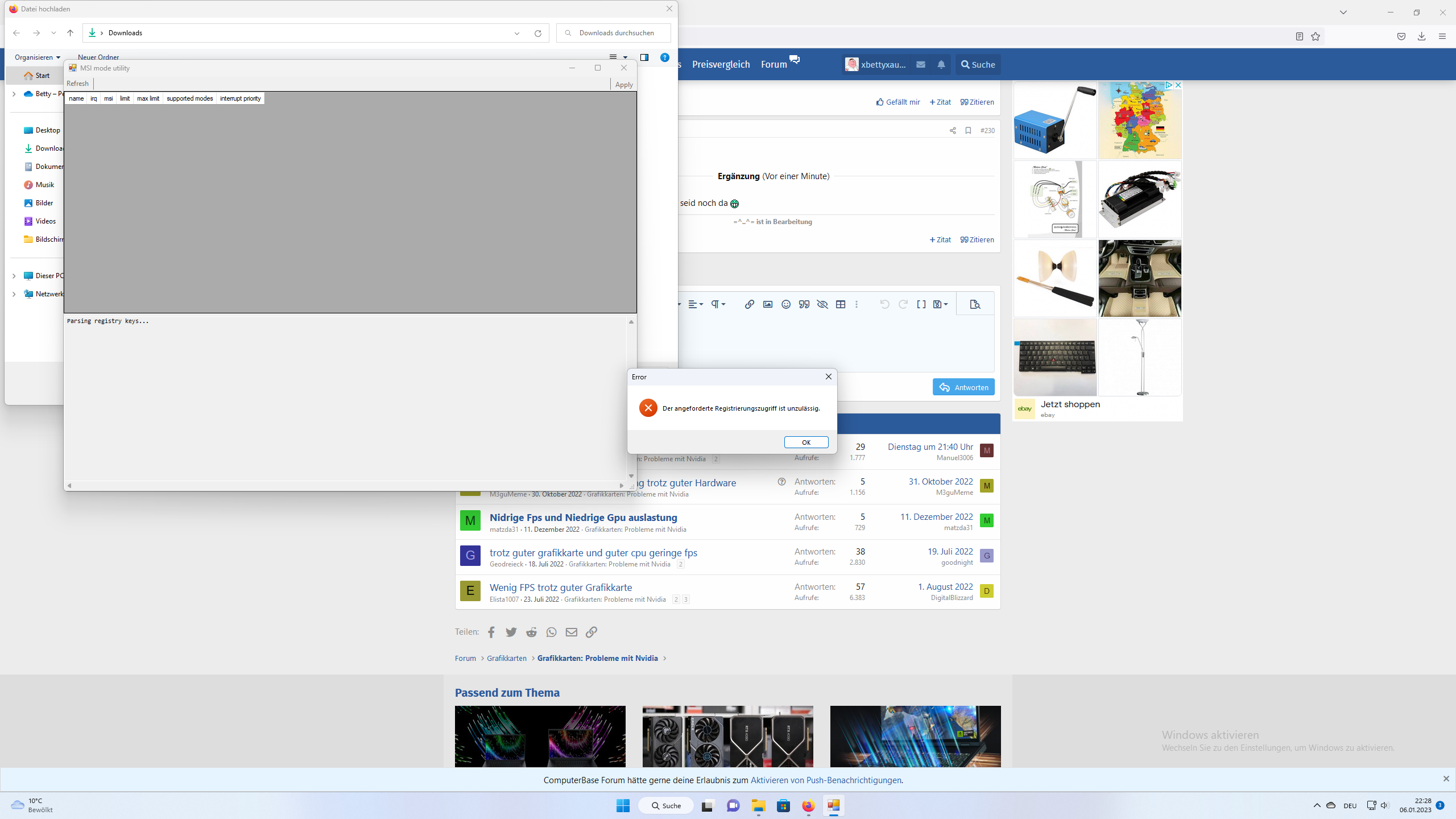
Task: Click Refresh in MSI mode utility
Action: tap(77, 84)
